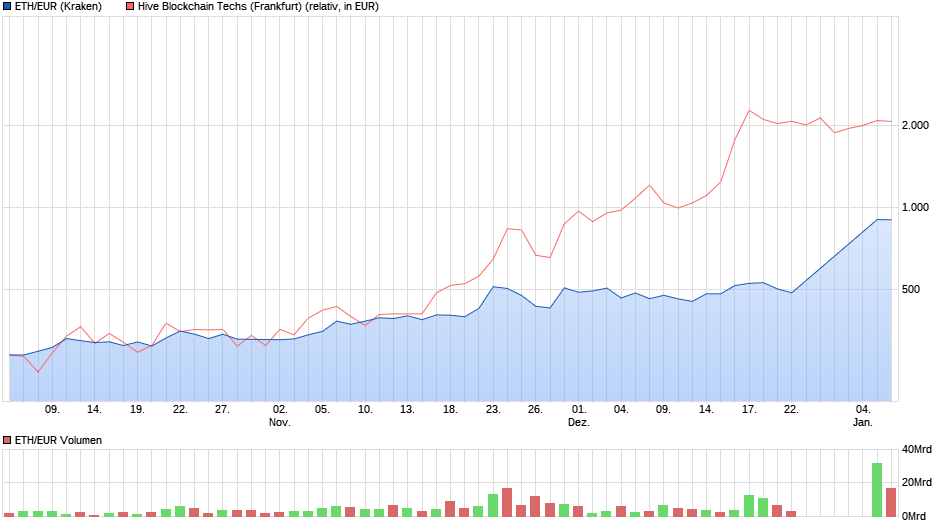940x526 pixels.
Task: Click the 40Mrd volume axis label
Action: click(x=917, y=449)
